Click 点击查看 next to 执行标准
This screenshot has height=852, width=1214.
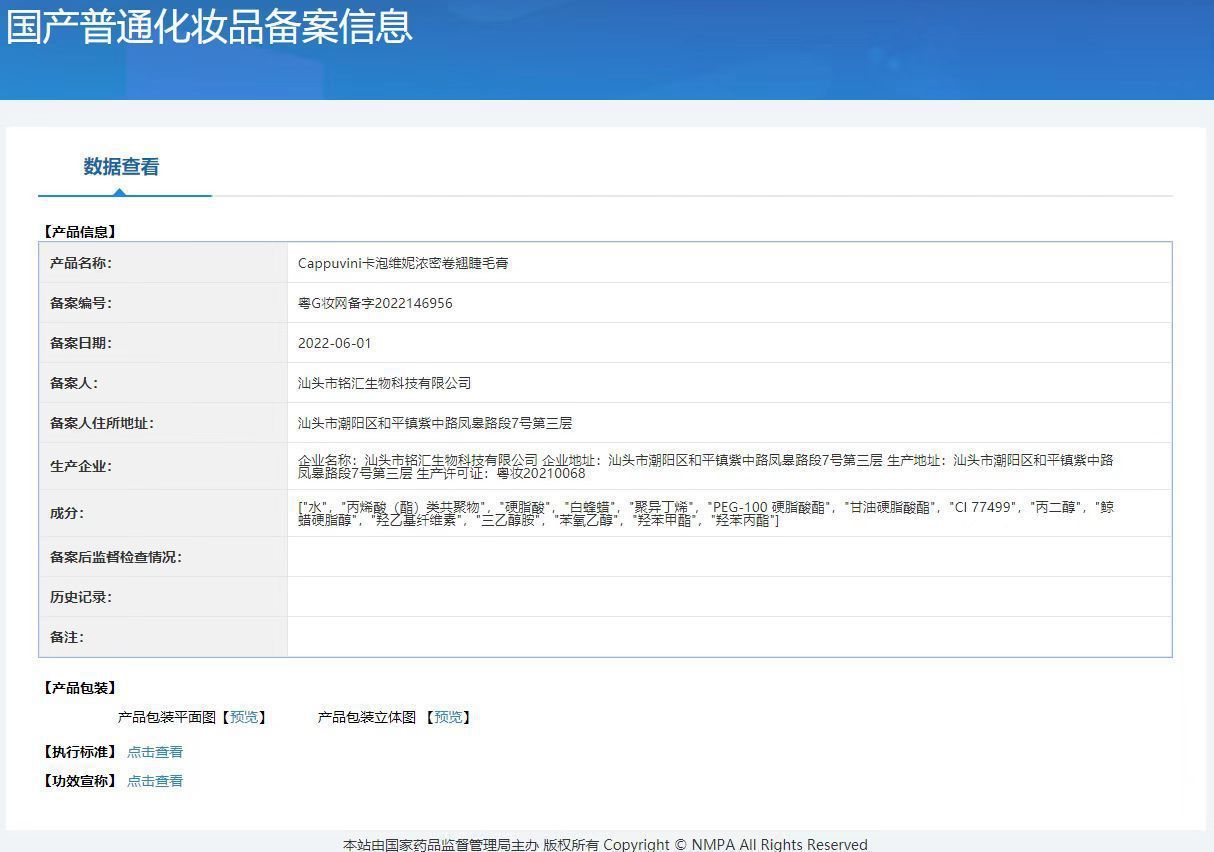coord(155,752)
